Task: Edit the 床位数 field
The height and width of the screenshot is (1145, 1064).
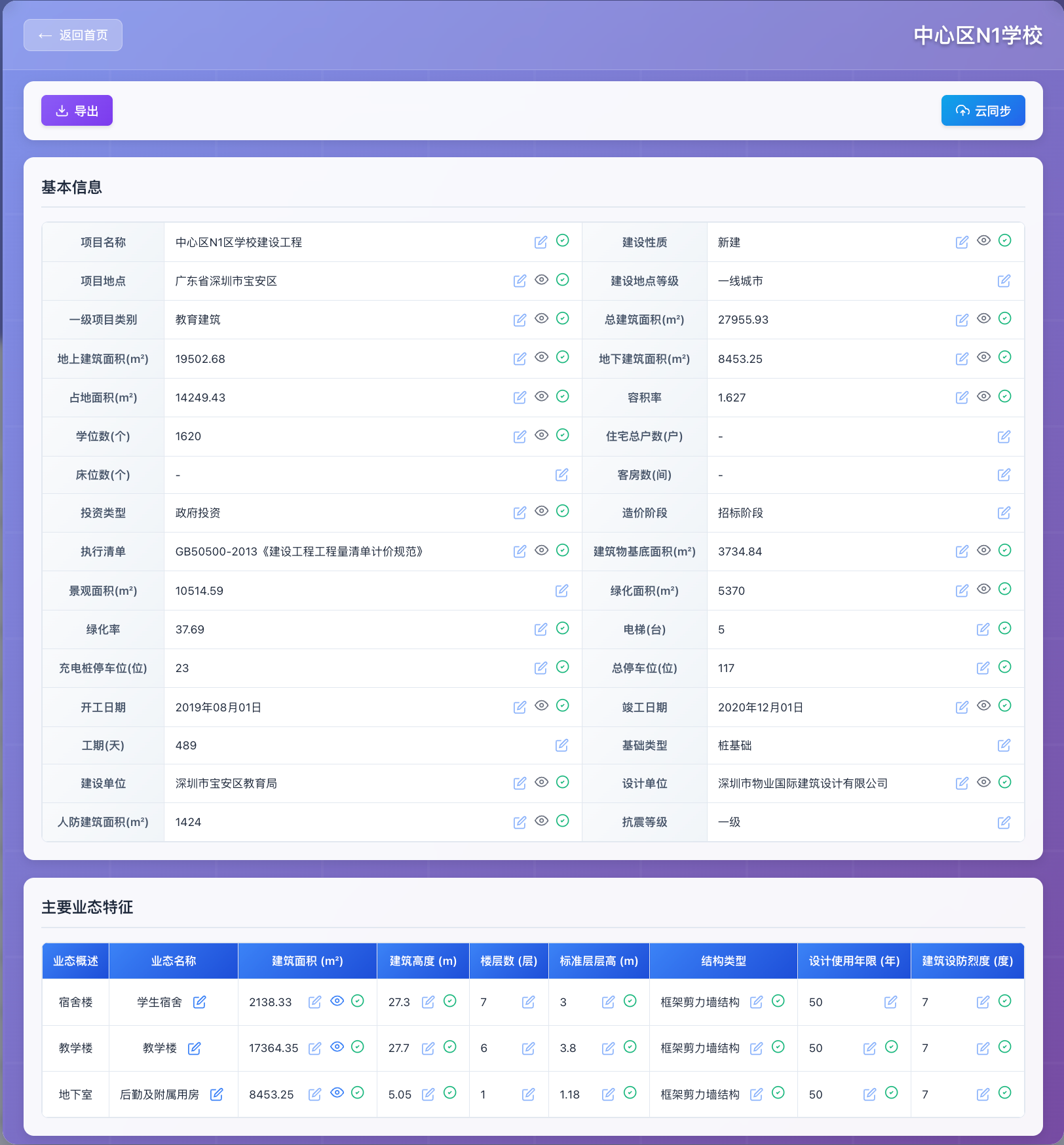Action: pos(561,474)
